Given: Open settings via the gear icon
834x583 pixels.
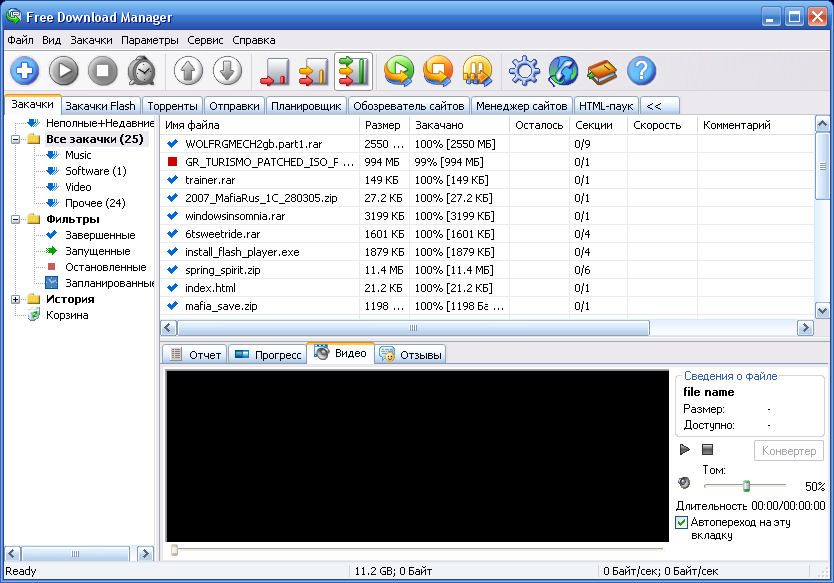Looking at the screenshot, I should point(524,71).
